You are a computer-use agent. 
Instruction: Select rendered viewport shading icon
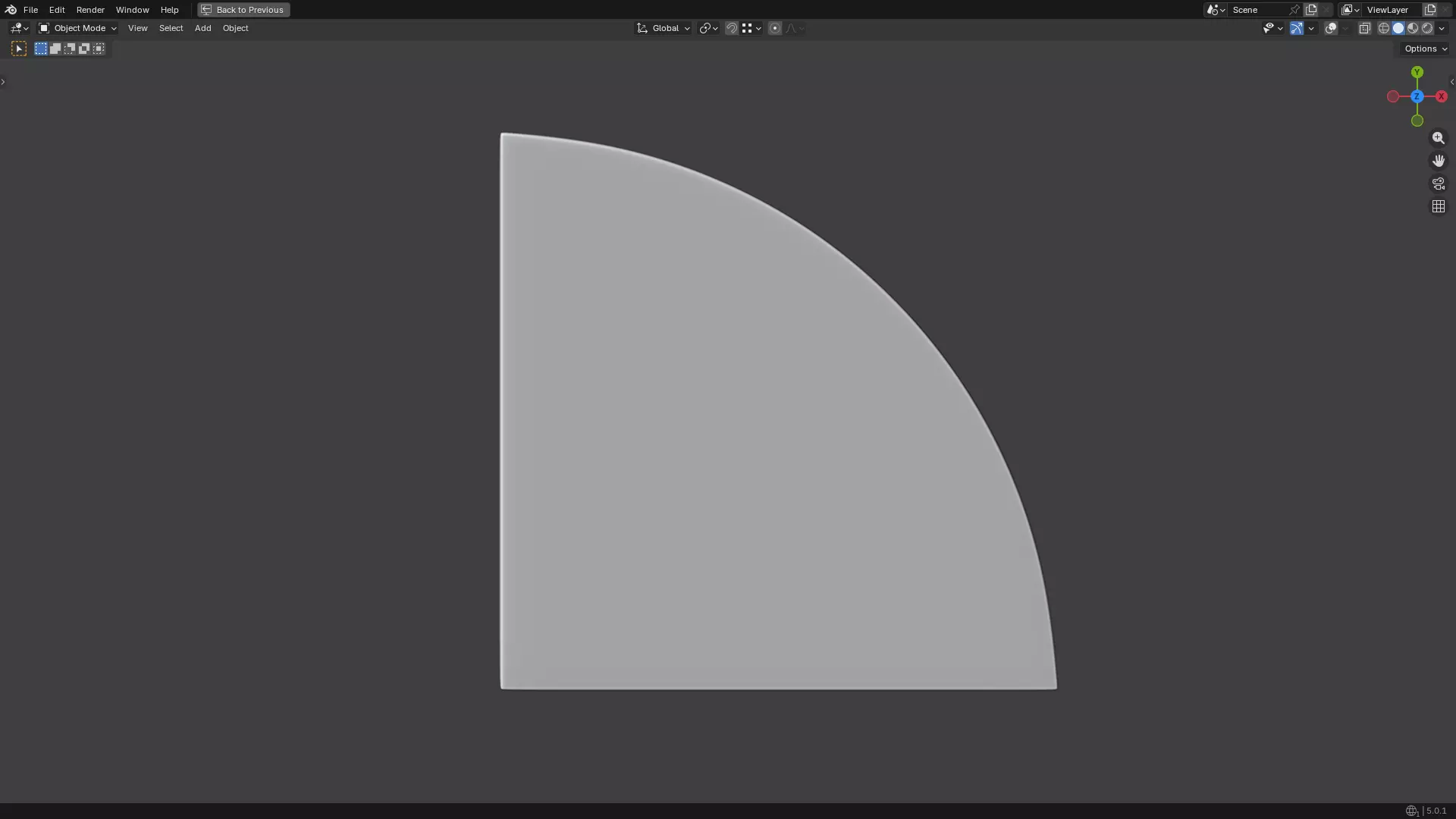pos(1427,28)
